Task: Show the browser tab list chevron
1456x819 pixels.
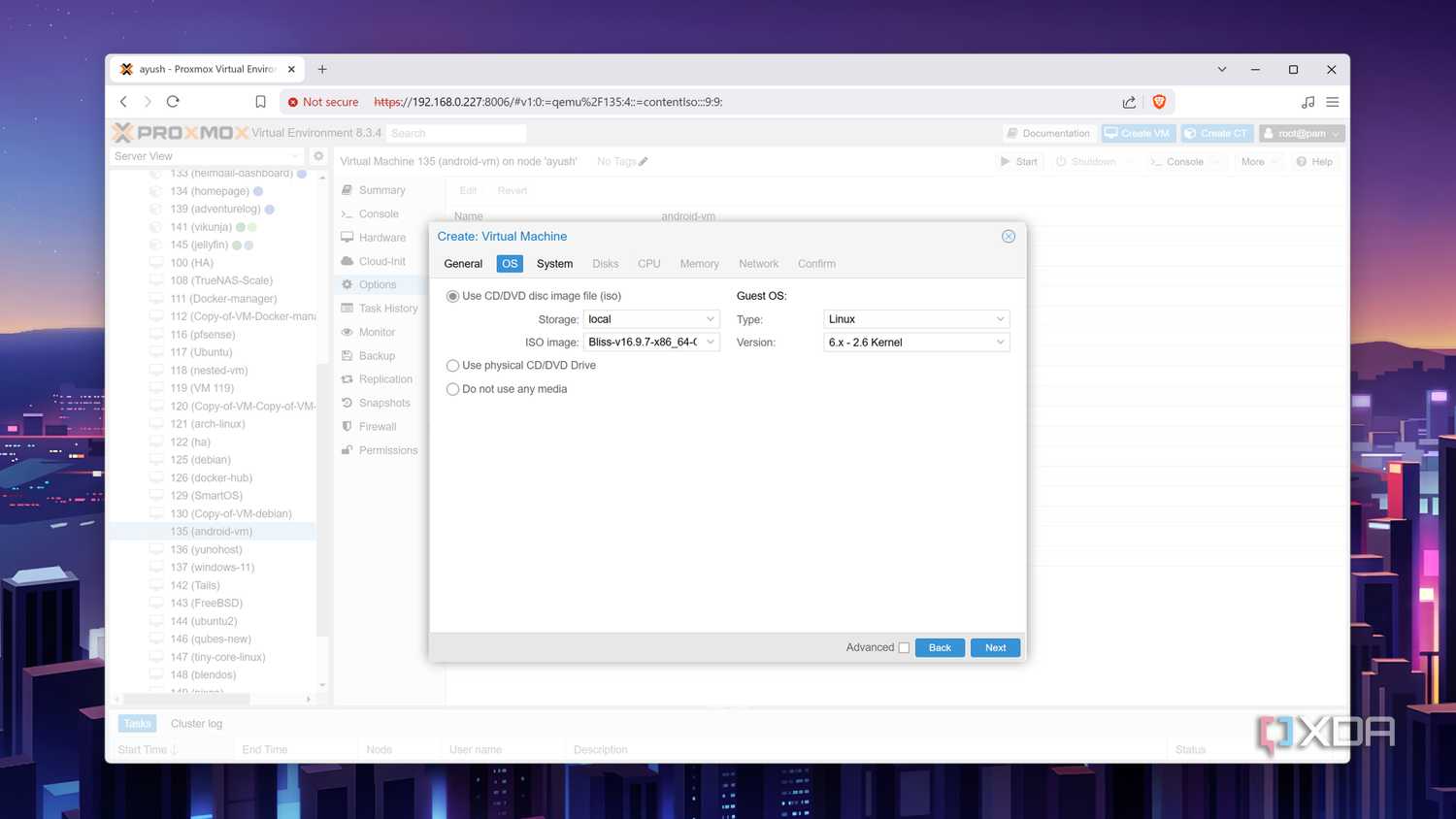Action: click(x=1222, y=69)
